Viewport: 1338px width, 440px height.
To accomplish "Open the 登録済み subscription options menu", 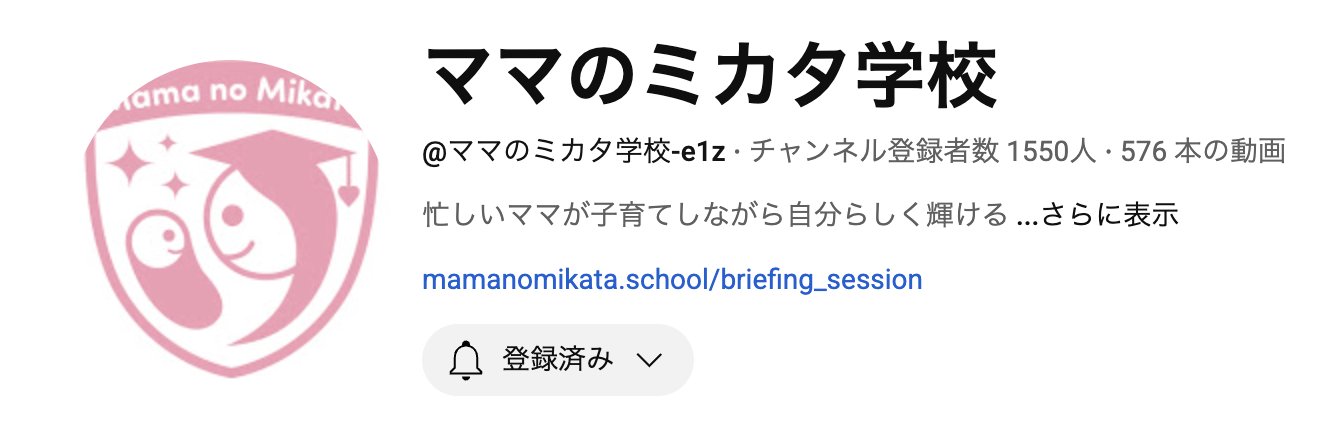I will pos(558,360).
